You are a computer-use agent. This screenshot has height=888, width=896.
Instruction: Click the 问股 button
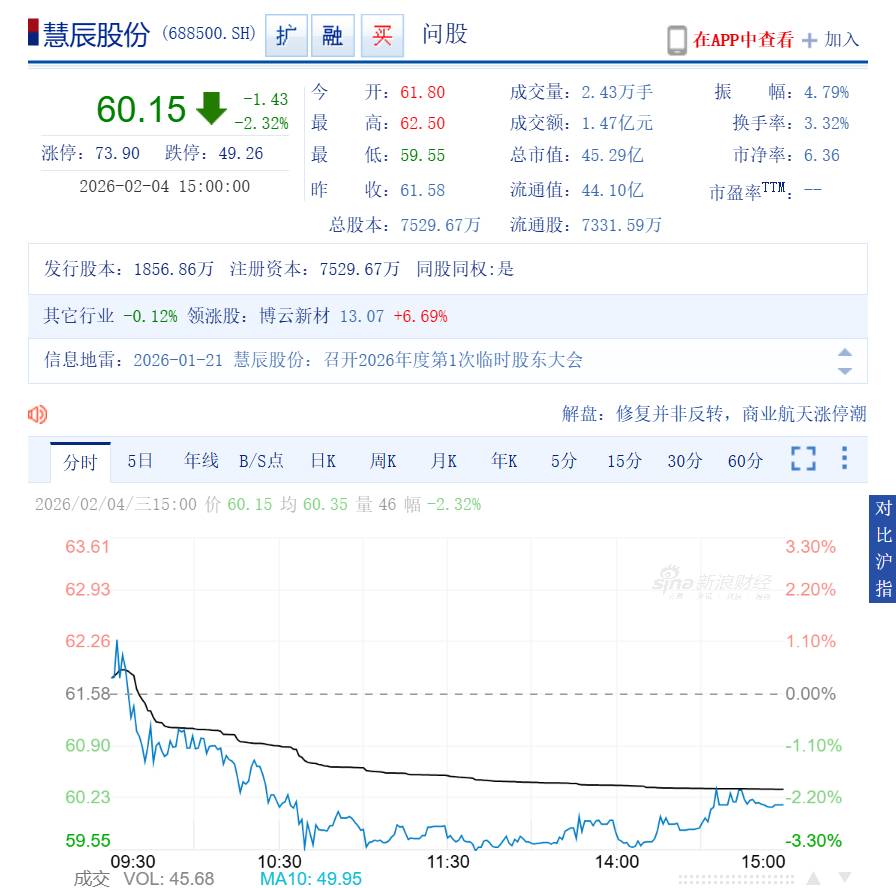pos(443,34)
